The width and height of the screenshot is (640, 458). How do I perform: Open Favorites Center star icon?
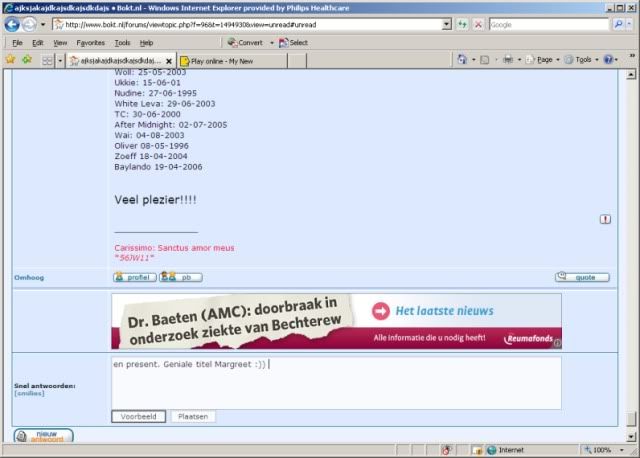[11, 60]
